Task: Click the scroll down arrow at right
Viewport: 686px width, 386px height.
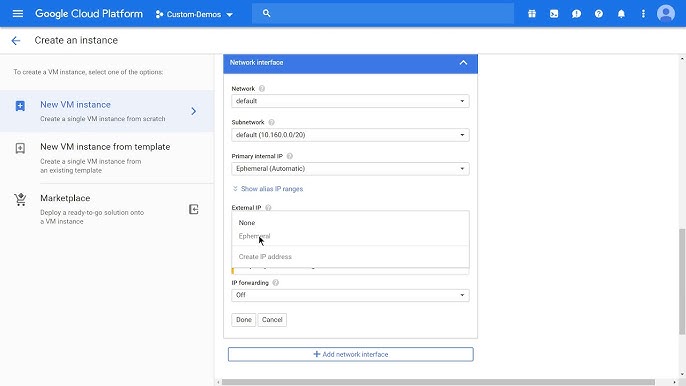Action: click(x=682, y=375)
